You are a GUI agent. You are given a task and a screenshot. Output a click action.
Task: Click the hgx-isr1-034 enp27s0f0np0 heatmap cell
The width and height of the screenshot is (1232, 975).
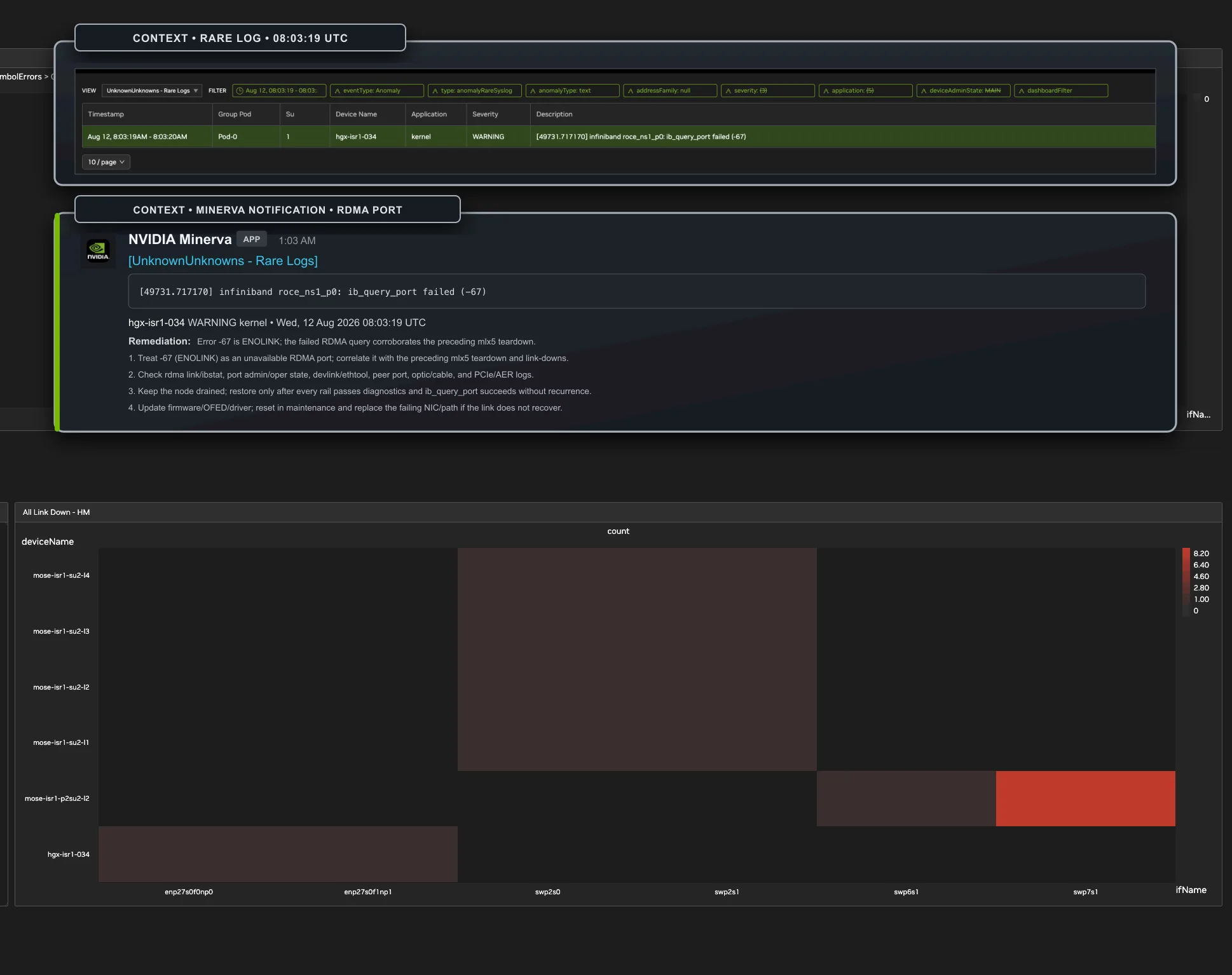click(188, 854)
